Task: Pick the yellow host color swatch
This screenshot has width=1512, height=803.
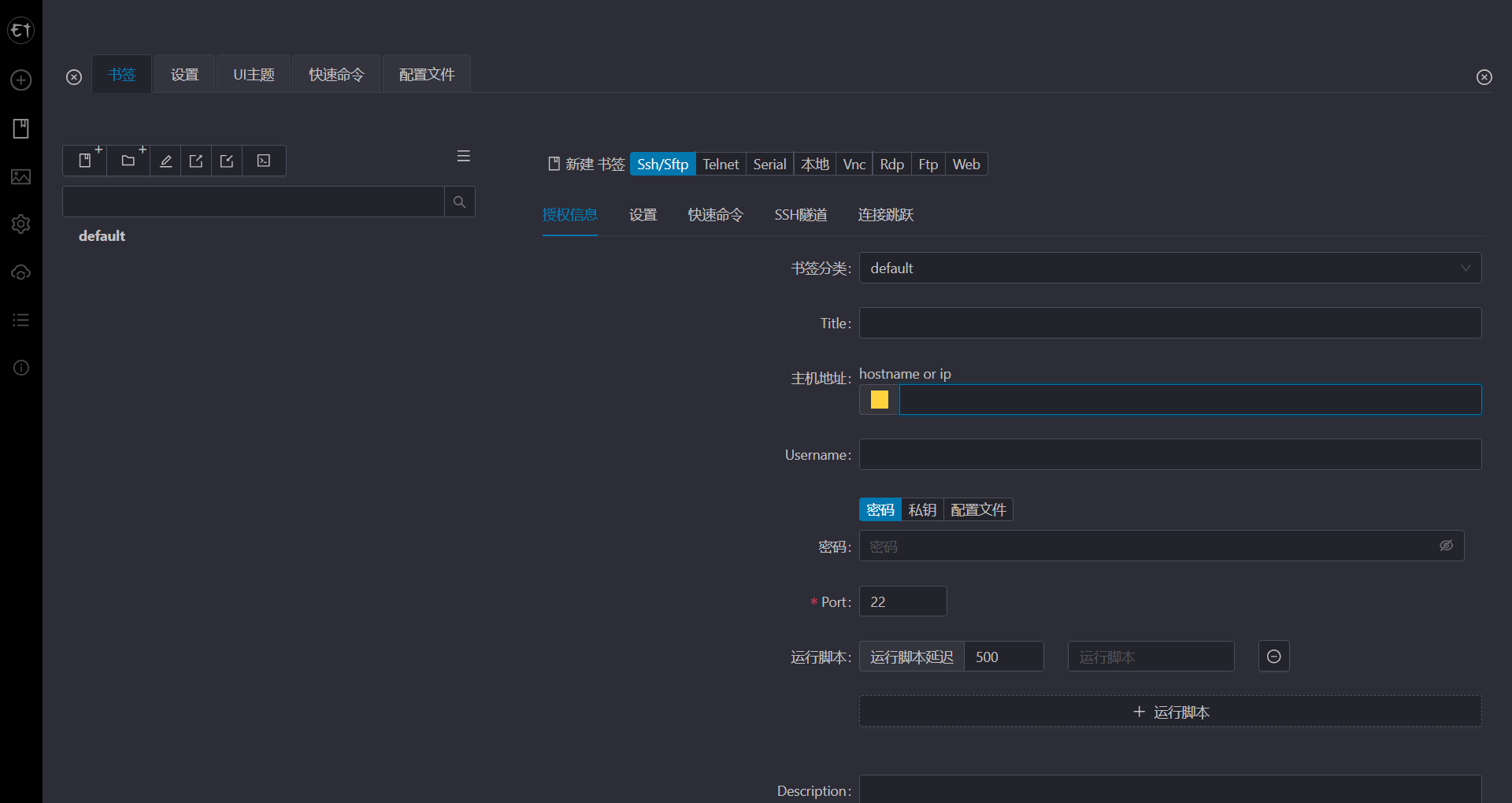Action: click(880, 400)
